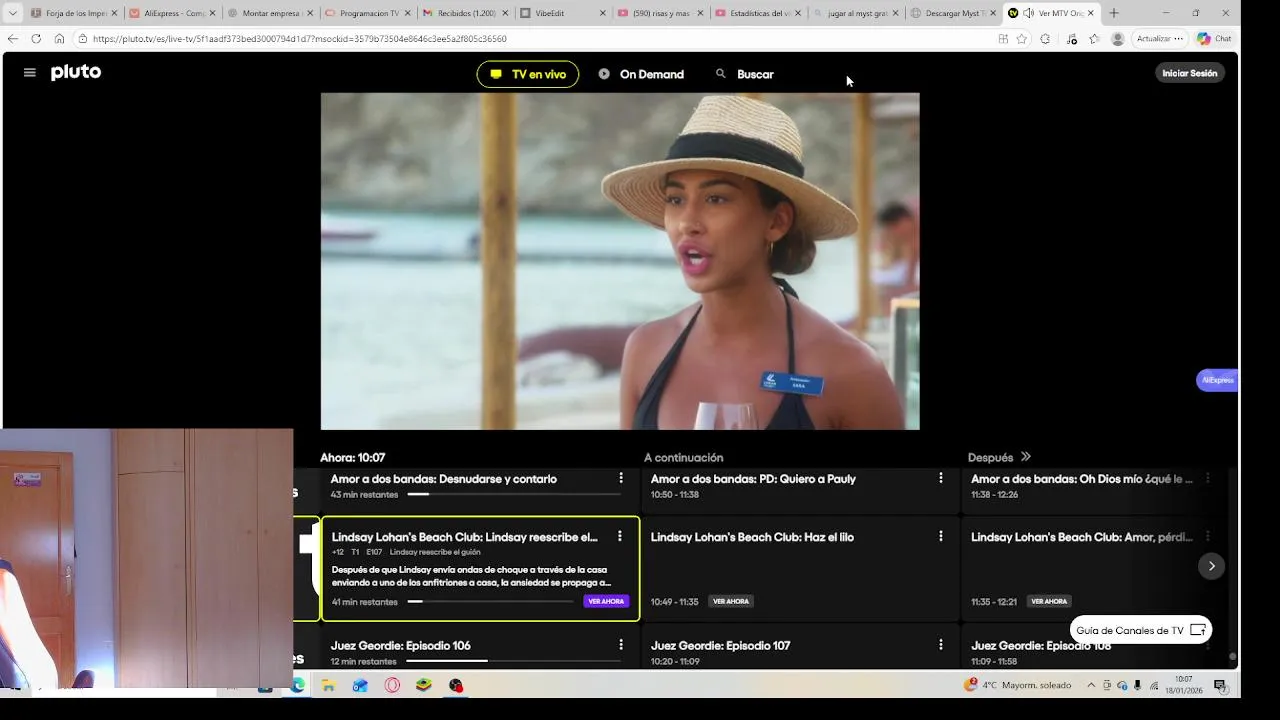The height and width of the screenshot is (720, 1280).
Task: Open options for Juez Geordie Episodio 107
Action: point(941,645)
